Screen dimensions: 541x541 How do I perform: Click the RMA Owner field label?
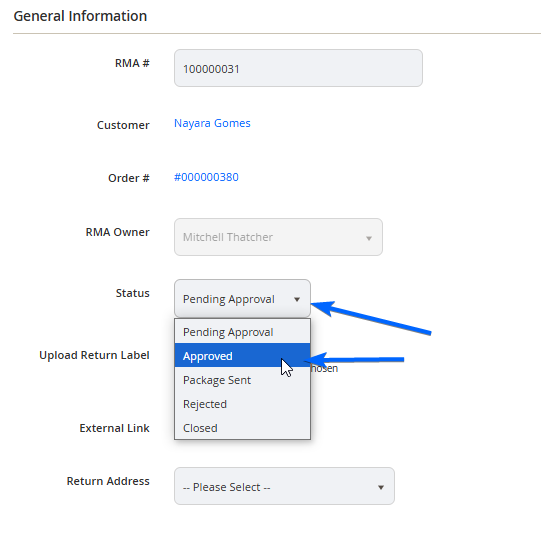(117, 232)
